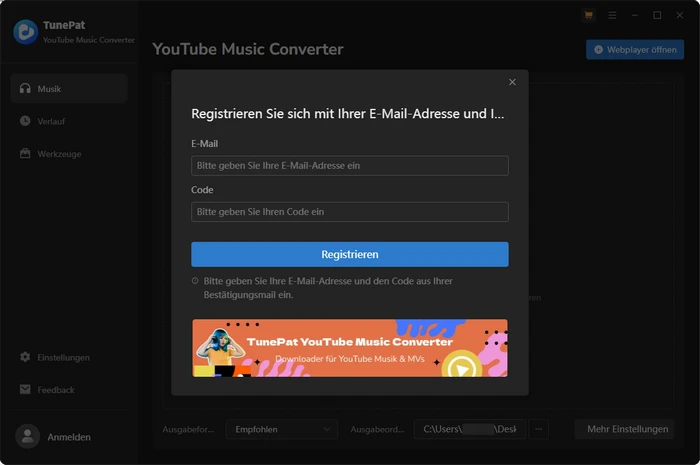Click Anmelden to sign in
This screenshot has width=700, height=465.
[x=69, y=437]
